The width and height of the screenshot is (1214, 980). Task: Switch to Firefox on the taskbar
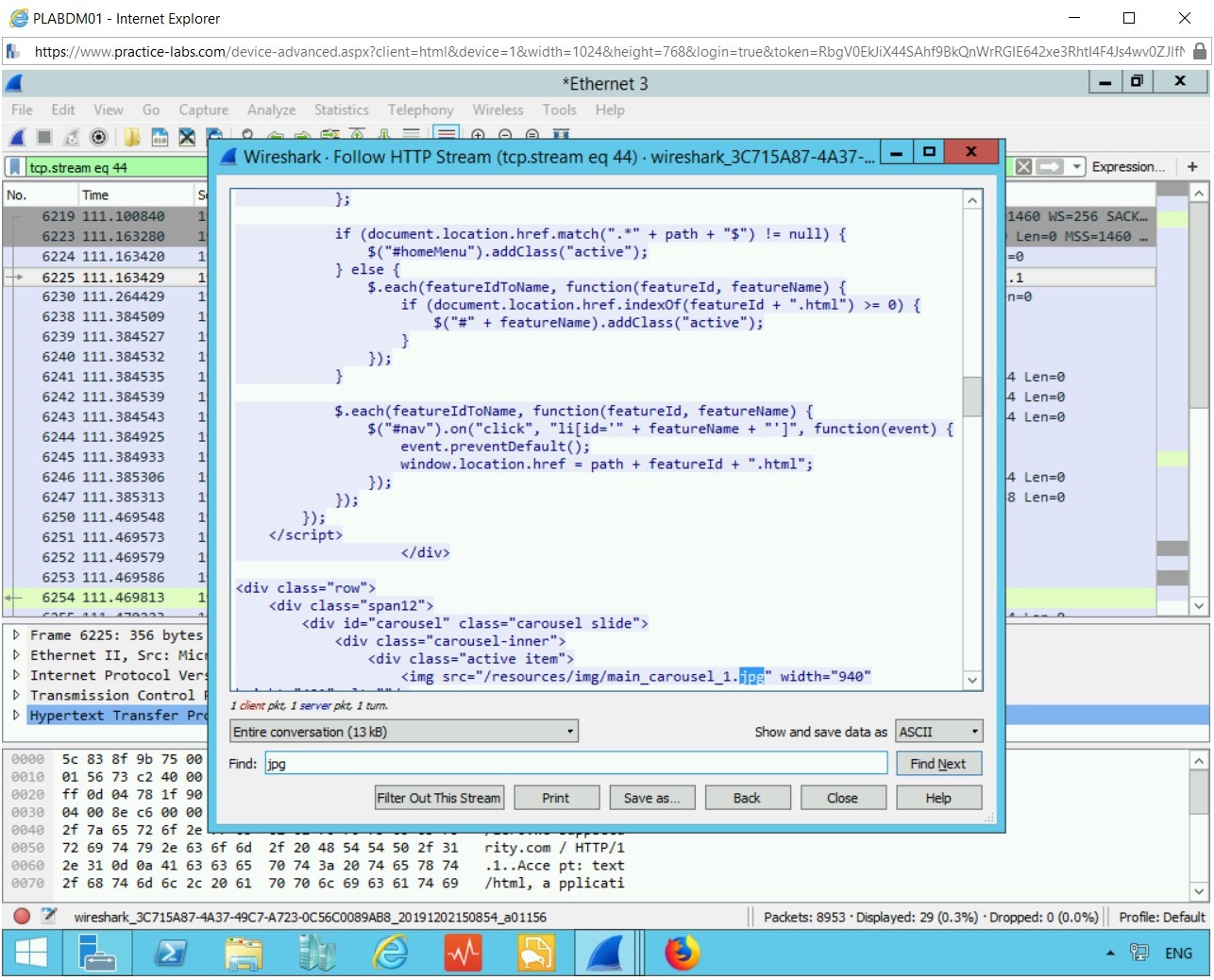pos(682,953)
